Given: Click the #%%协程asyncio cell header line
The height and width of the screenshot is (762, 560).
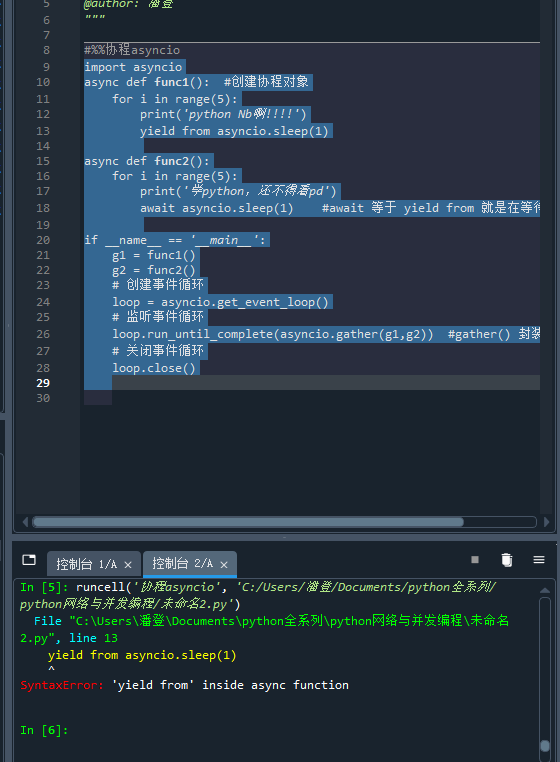Looking at the screenshot, I should point(132,50).
